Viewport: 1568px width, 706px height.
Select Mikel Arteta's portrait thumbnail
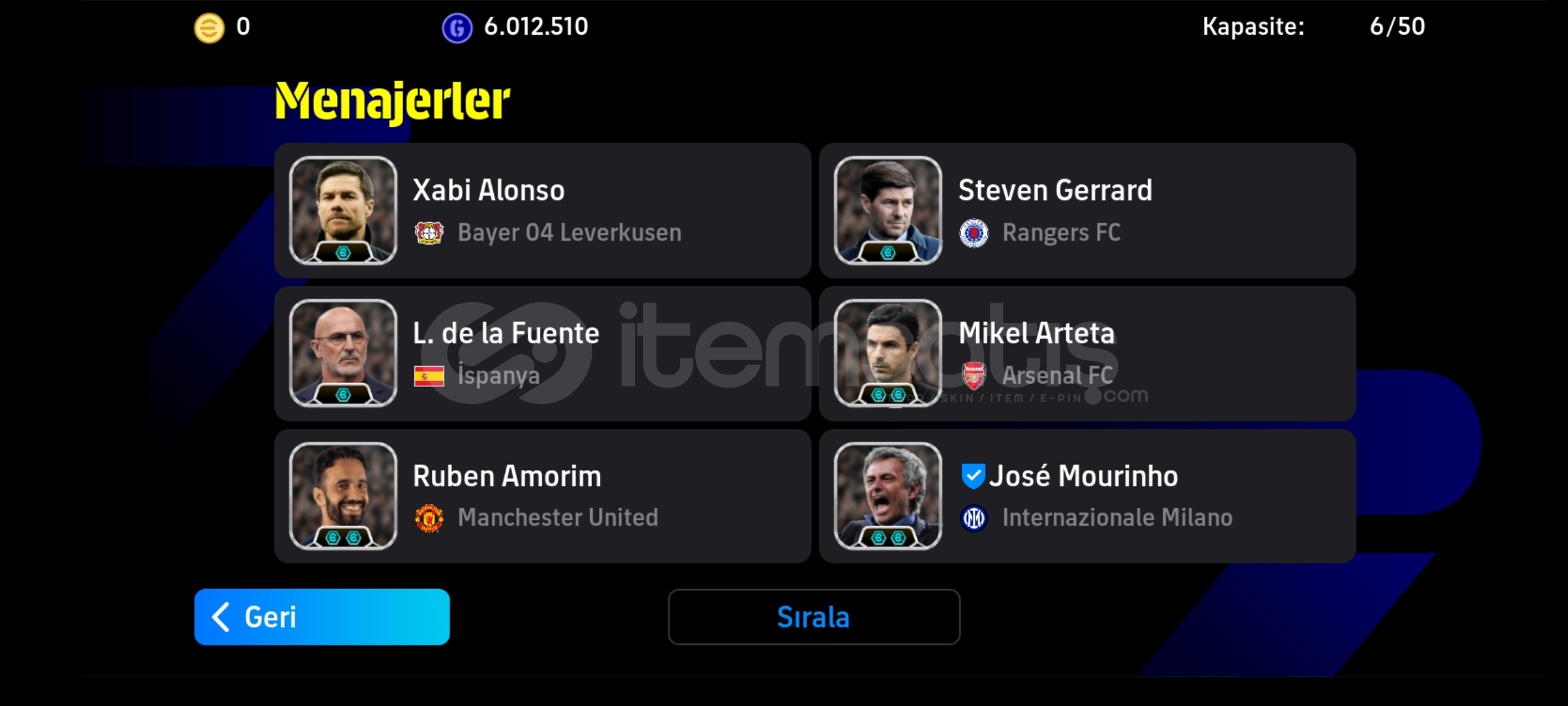(888, 354)
